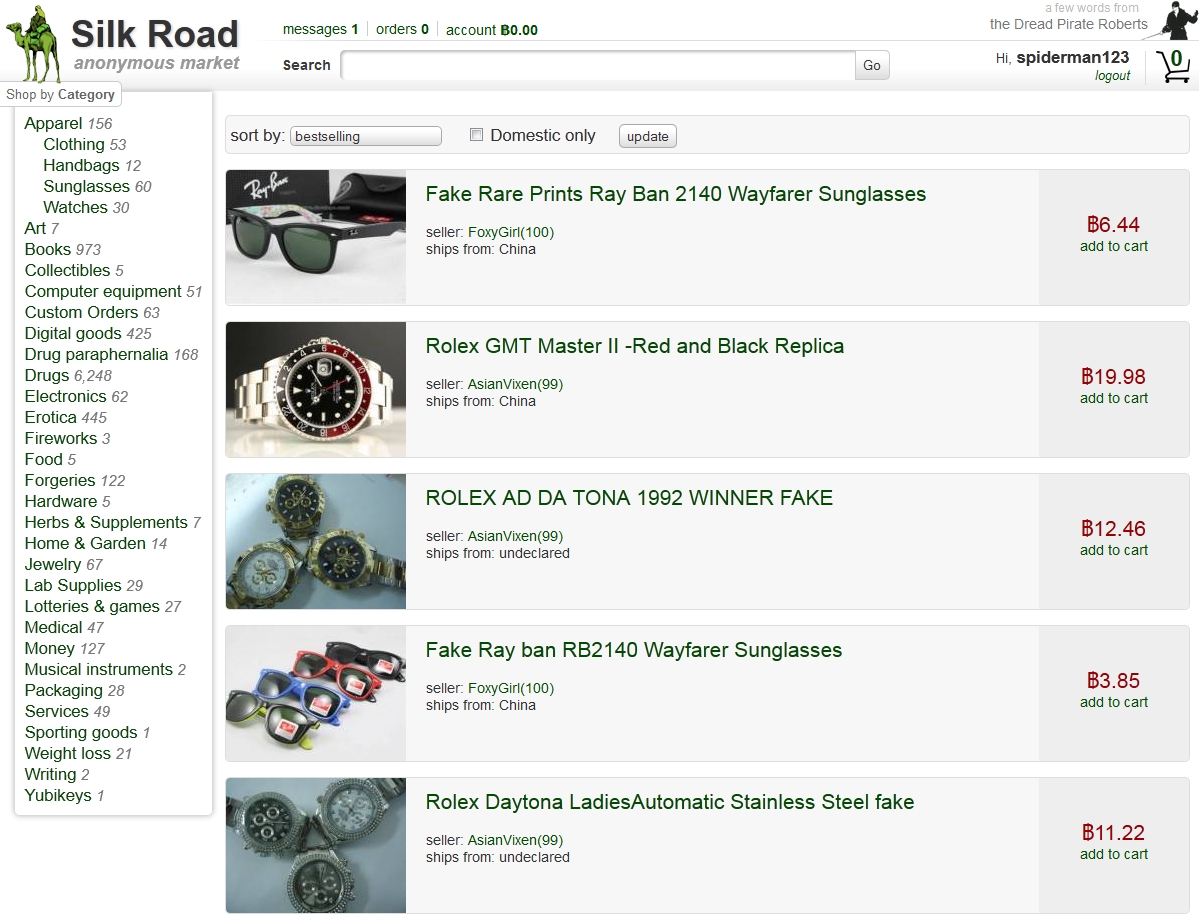Click the ROLEX AD DA TONA thumbnail

pyautogui.click(x=316, y=541)
